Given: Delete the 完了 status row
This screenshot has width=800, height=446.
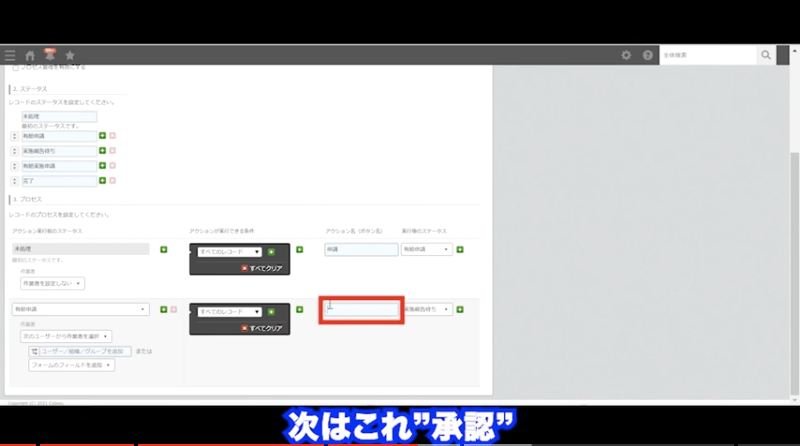Looking at the screenshot, I should (x=112, y=181).
